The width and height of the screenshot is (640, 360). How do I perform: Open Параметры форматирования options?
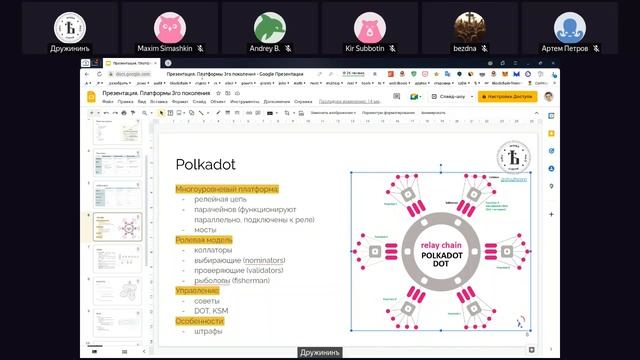(388, 113)
